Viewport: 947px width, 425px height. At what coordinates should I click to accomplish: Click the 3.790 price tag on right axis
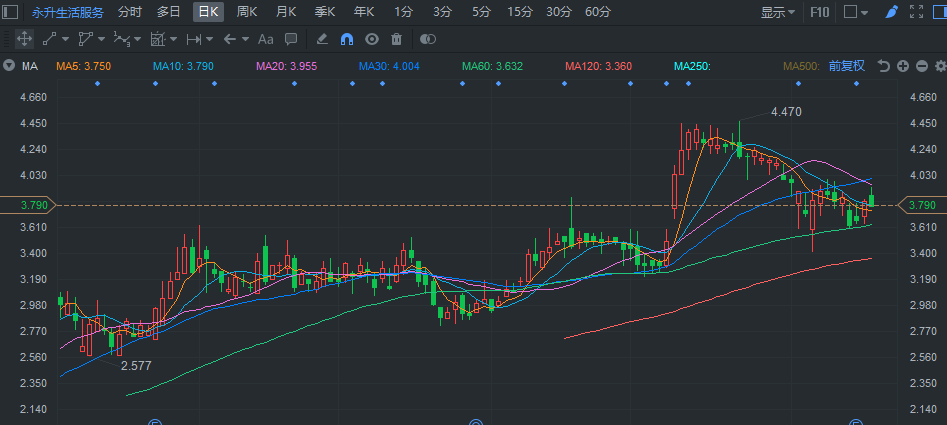pyautogui.click(x=923, y=205)
